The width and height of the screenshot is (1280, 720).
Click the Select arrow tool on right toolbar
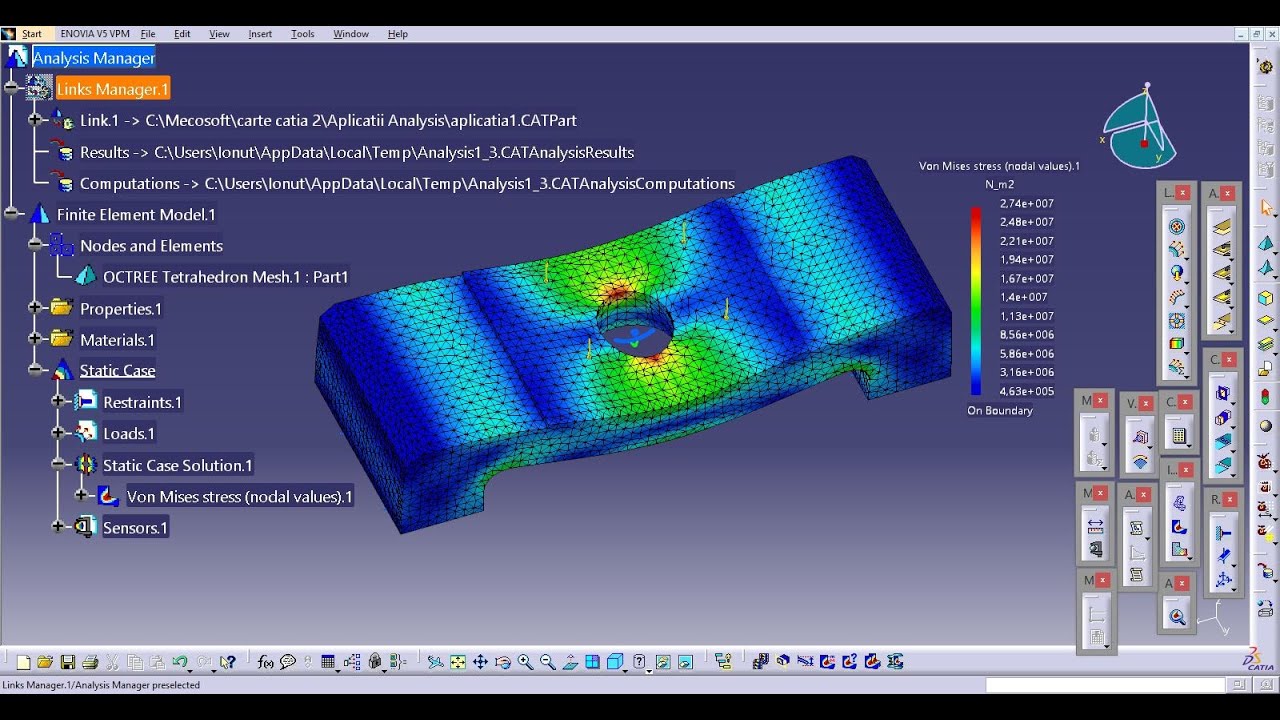tap(1267, 208)
